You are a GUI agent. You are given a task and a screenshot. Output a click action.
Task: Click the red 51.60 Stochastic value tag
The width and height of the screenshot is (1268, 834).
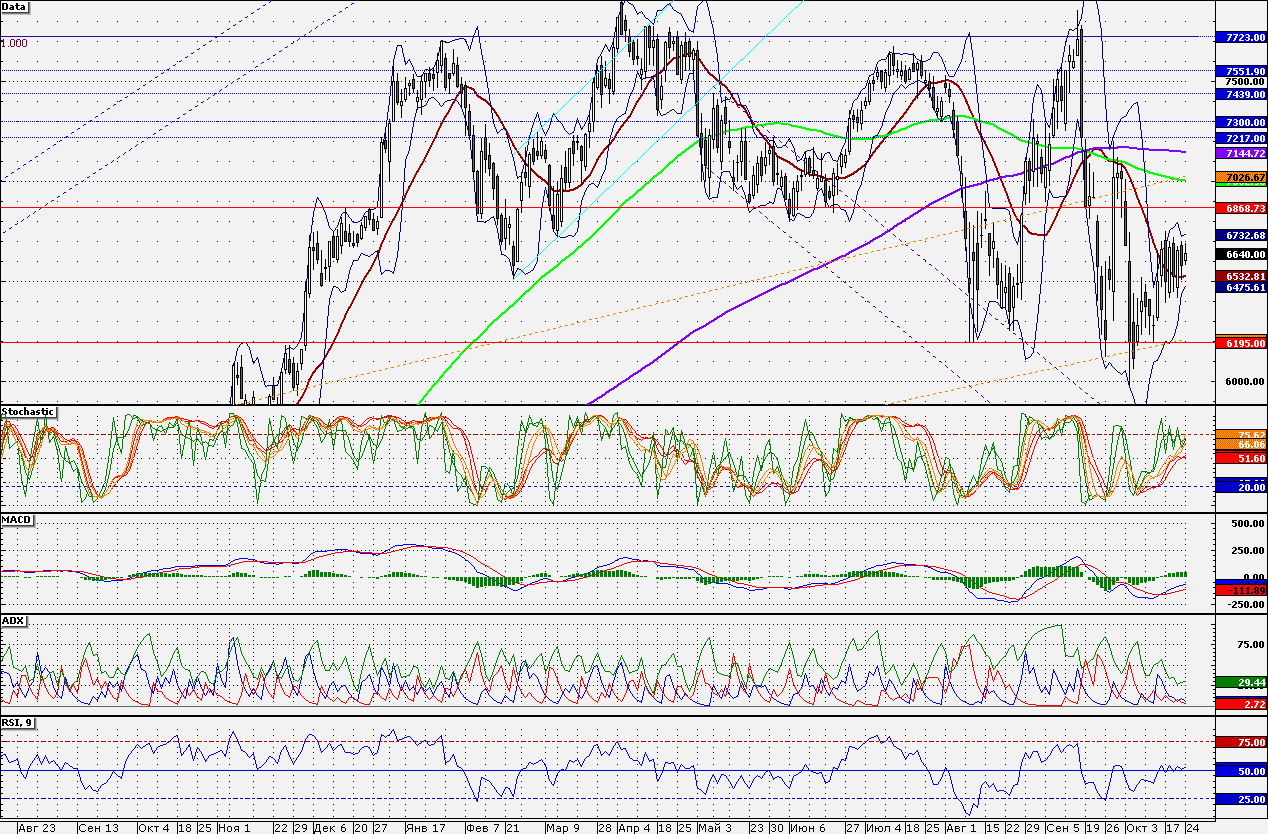tap(1240, 457)
